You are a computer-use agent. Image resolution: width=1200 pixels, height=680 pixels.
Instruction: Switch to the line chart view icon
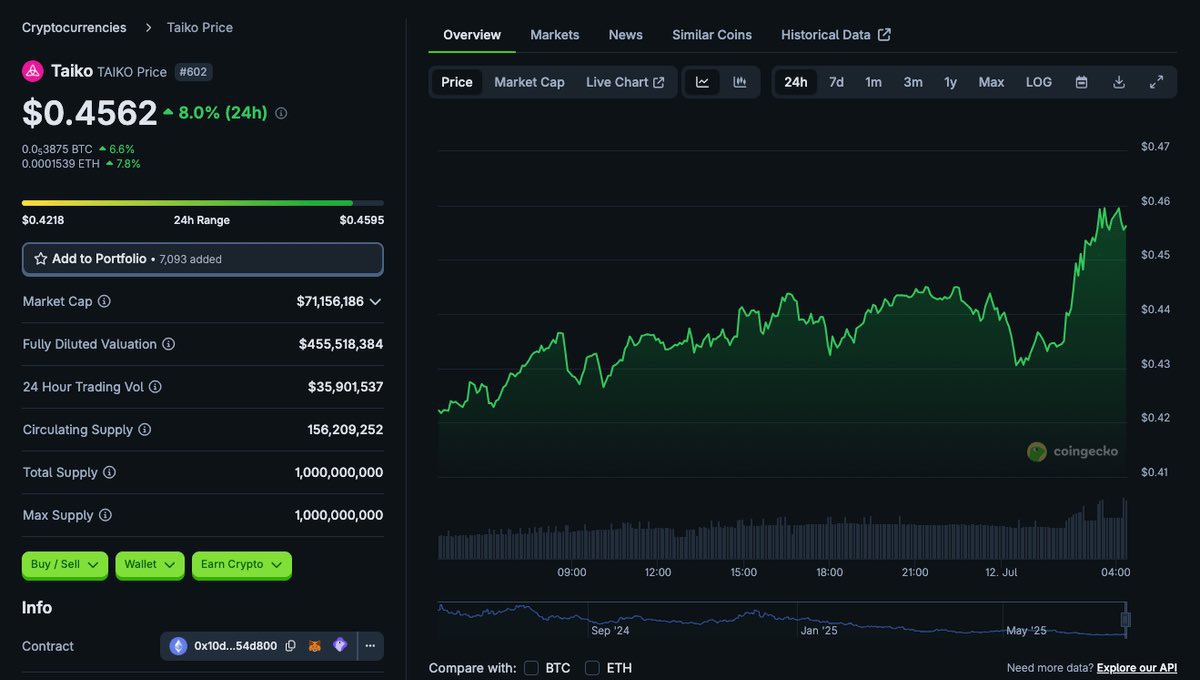pyautogui.click(x=703, y=82)
